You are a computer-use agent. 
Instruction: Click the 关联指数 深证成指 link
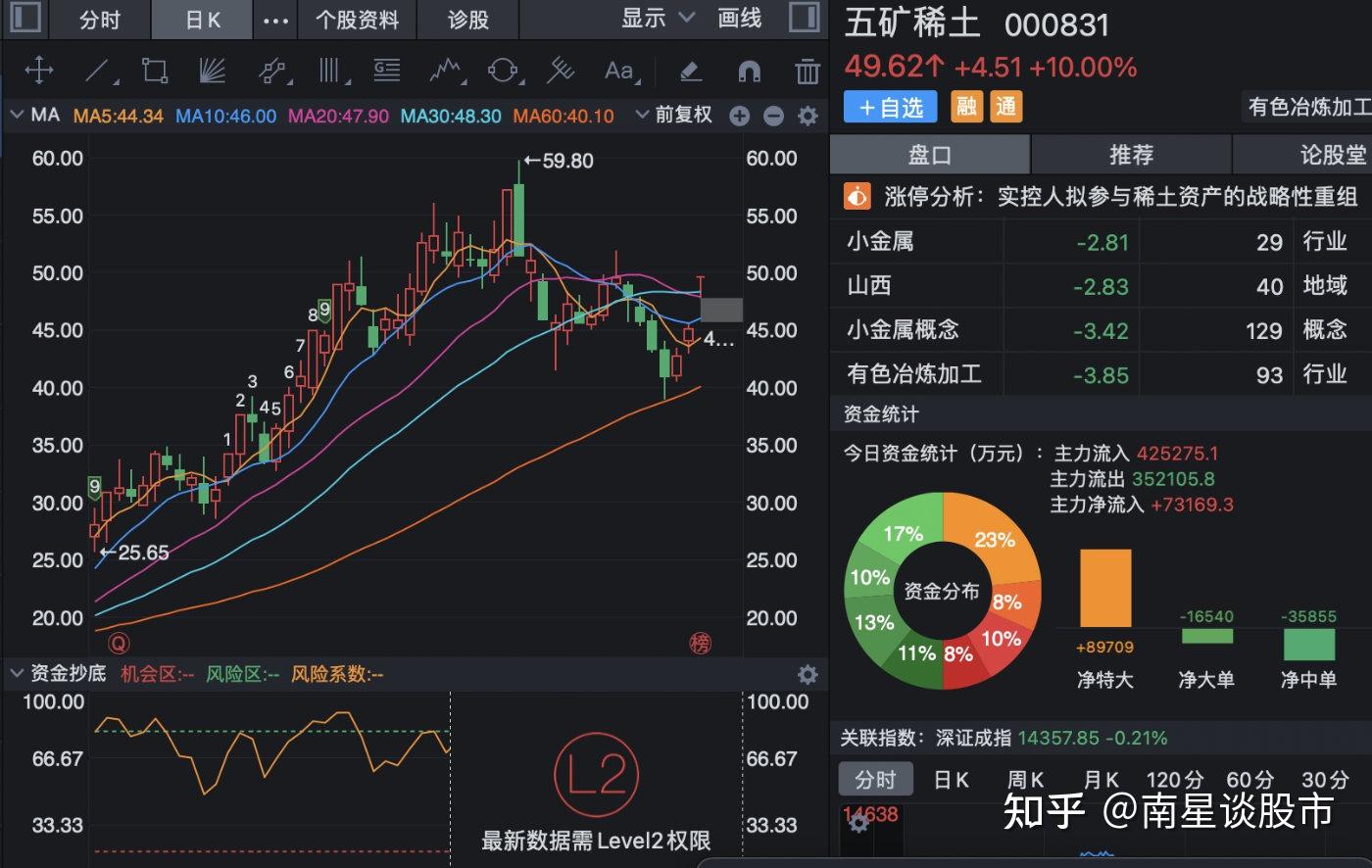coord(1004,738)
